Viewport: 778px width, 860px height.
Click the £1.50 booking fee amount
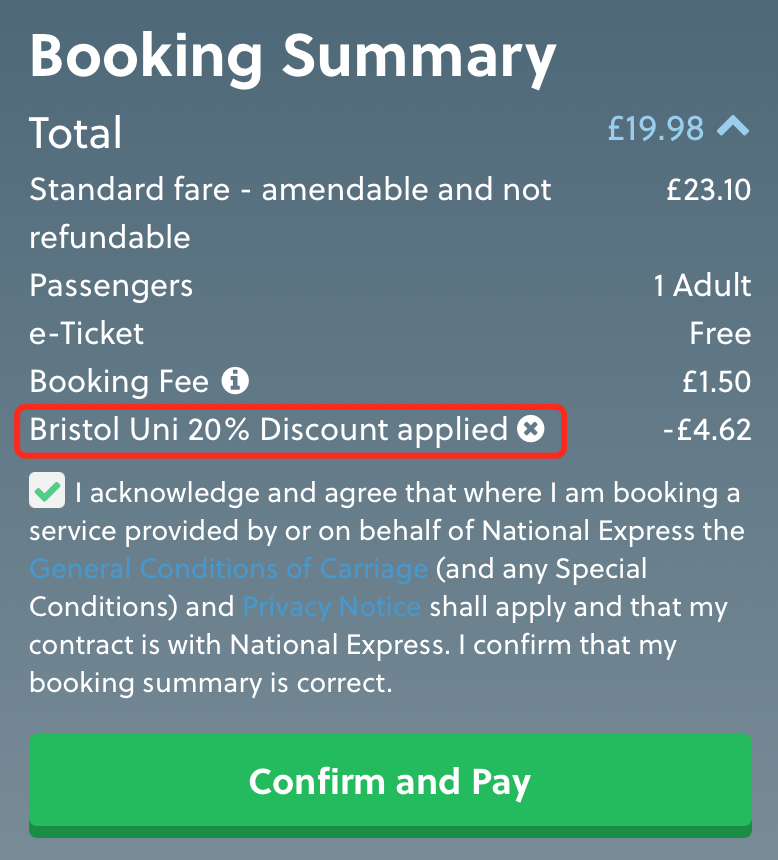click(714, 382)
